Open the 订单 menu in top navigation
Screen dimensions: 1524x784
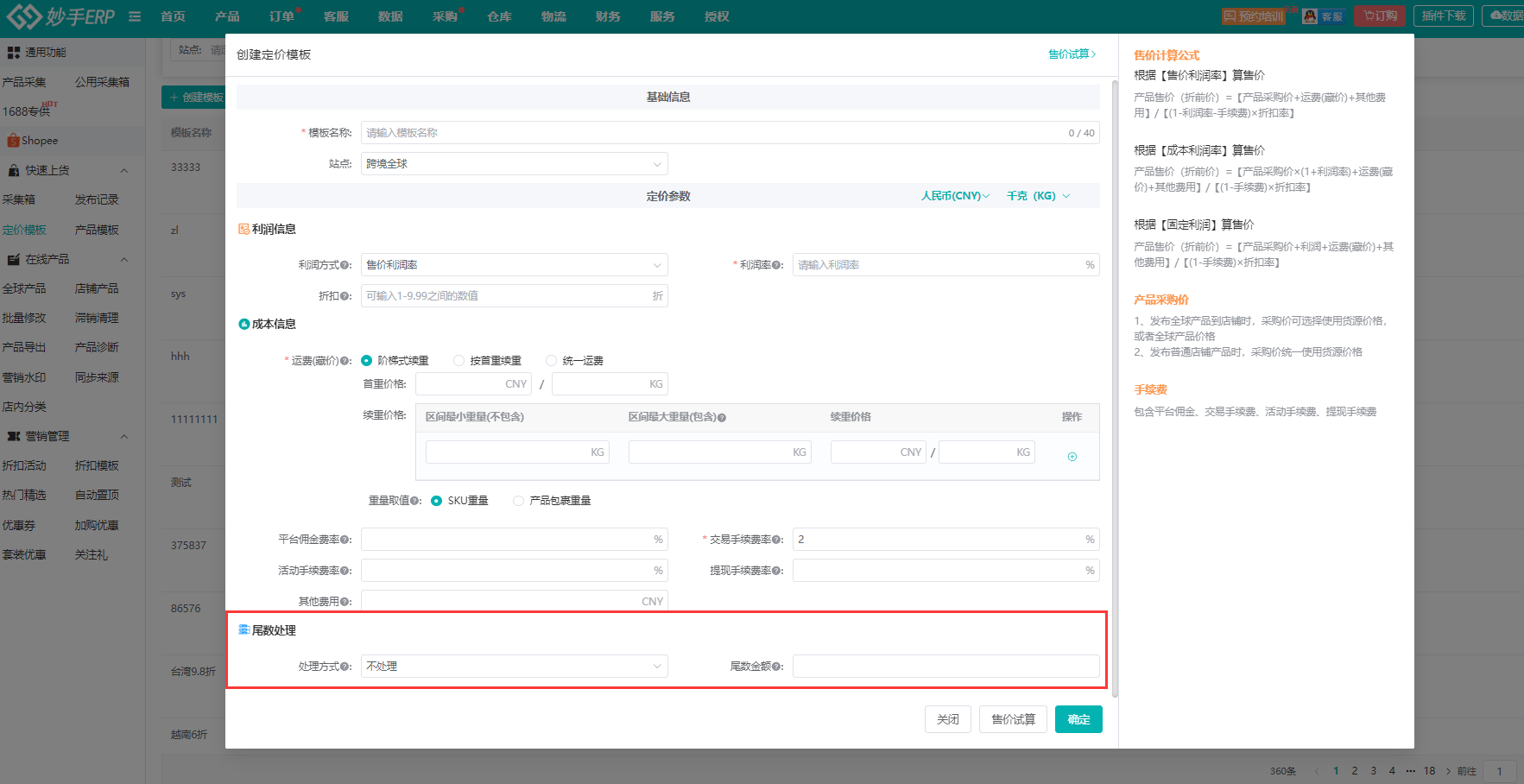pos(281,16)
